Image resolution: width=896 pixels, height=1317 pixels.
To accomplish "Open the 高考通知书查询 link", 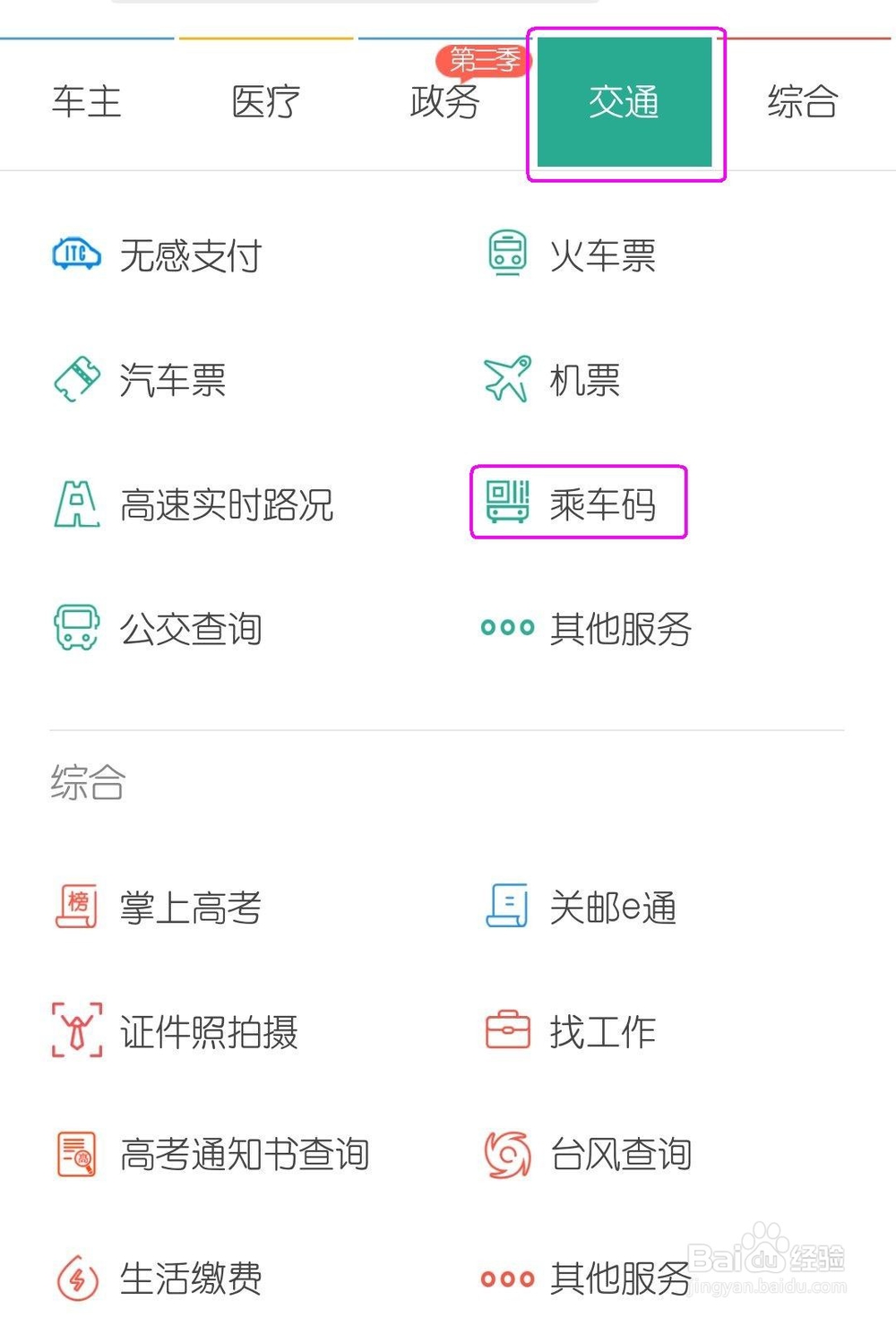I will 245,1154.
